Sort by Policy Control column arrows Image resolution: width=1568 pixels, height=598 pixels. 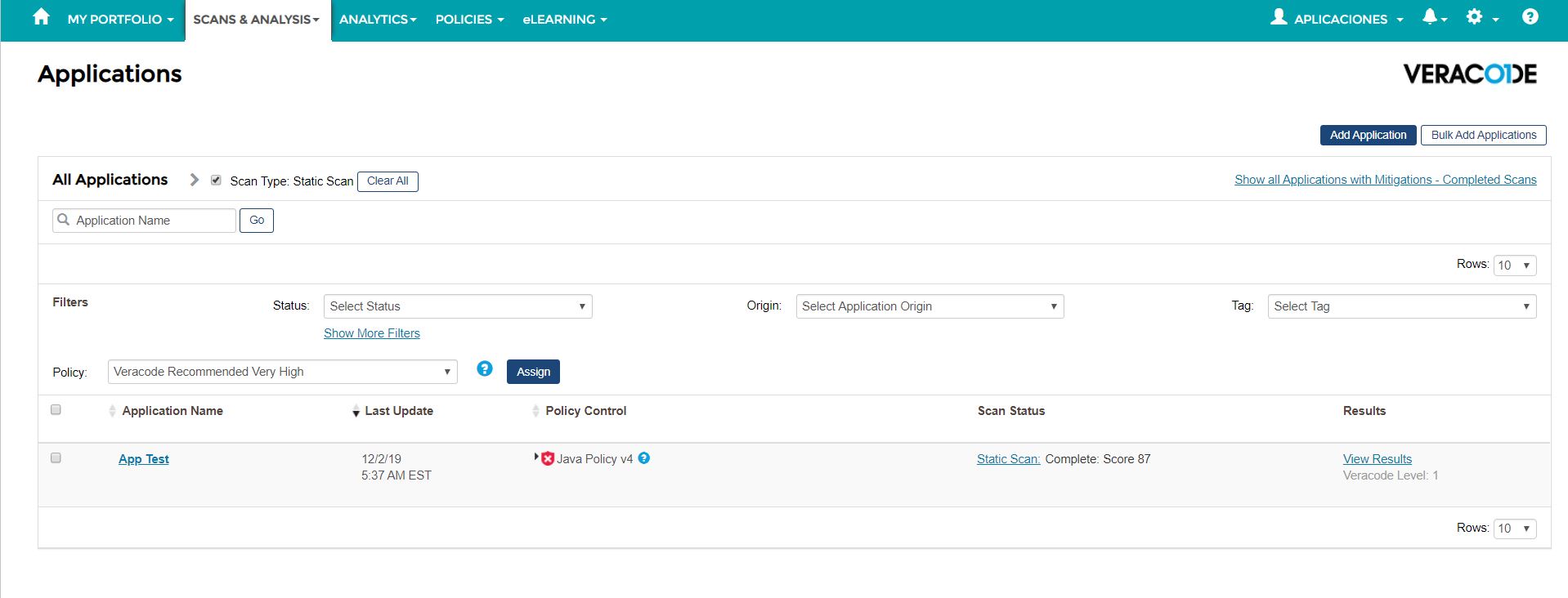click(x=535, y=411)
